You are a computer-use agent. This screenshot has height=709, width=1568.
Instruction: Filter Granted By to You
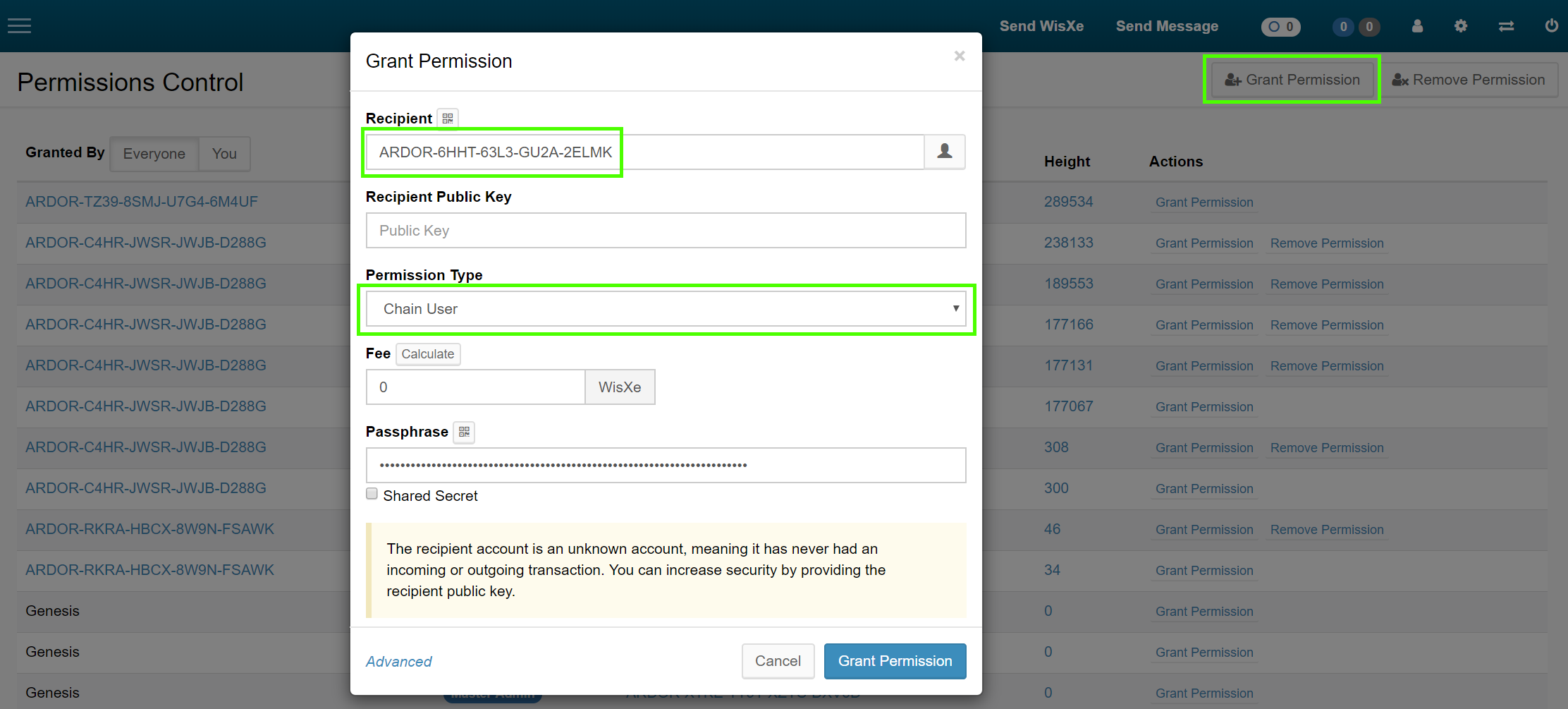click(x=224, y=154)
